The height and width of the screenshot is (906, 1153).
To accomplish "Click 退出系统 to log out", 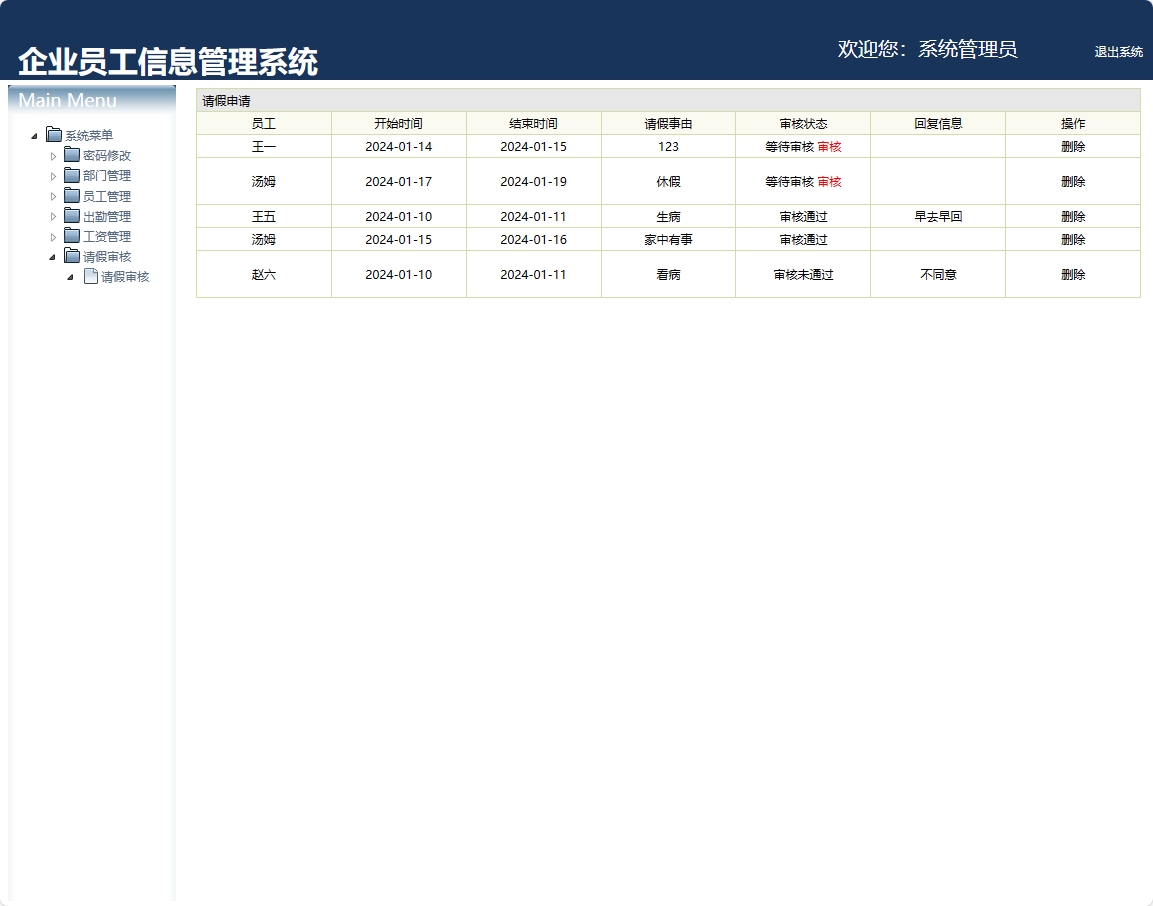I will [1118, 52].
